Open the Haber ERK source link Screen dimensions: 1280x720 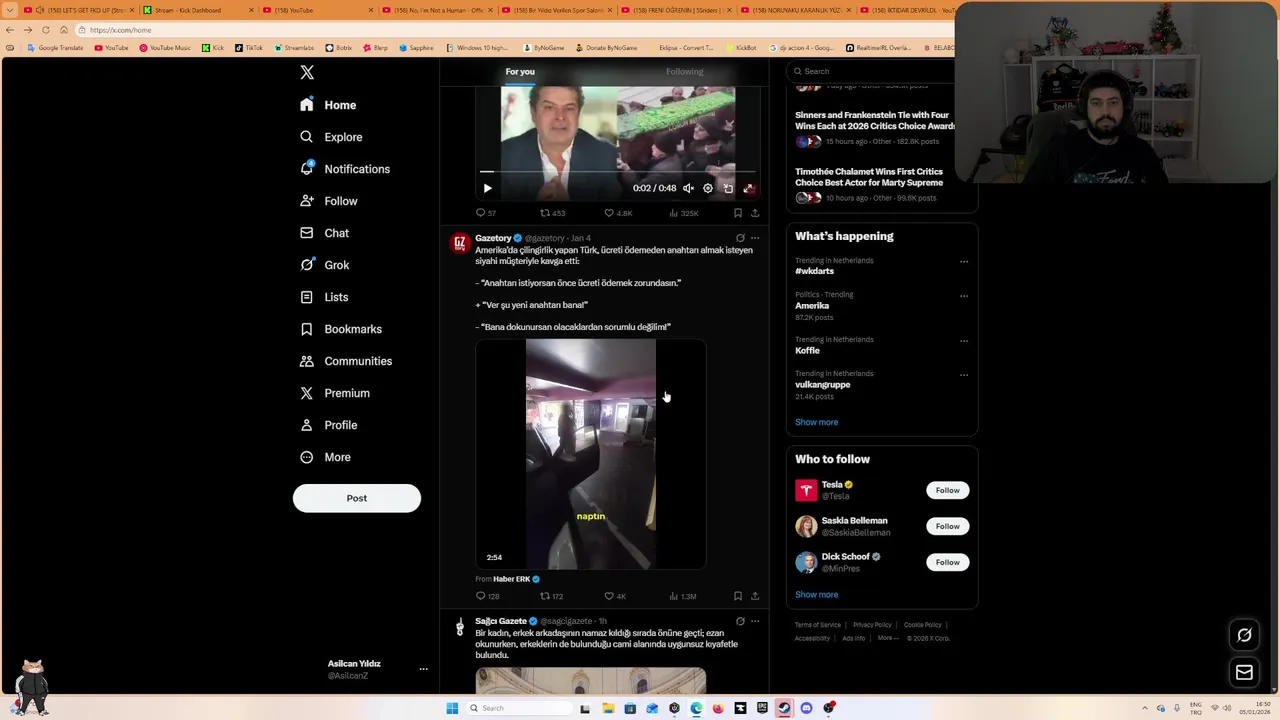(516, 579)
